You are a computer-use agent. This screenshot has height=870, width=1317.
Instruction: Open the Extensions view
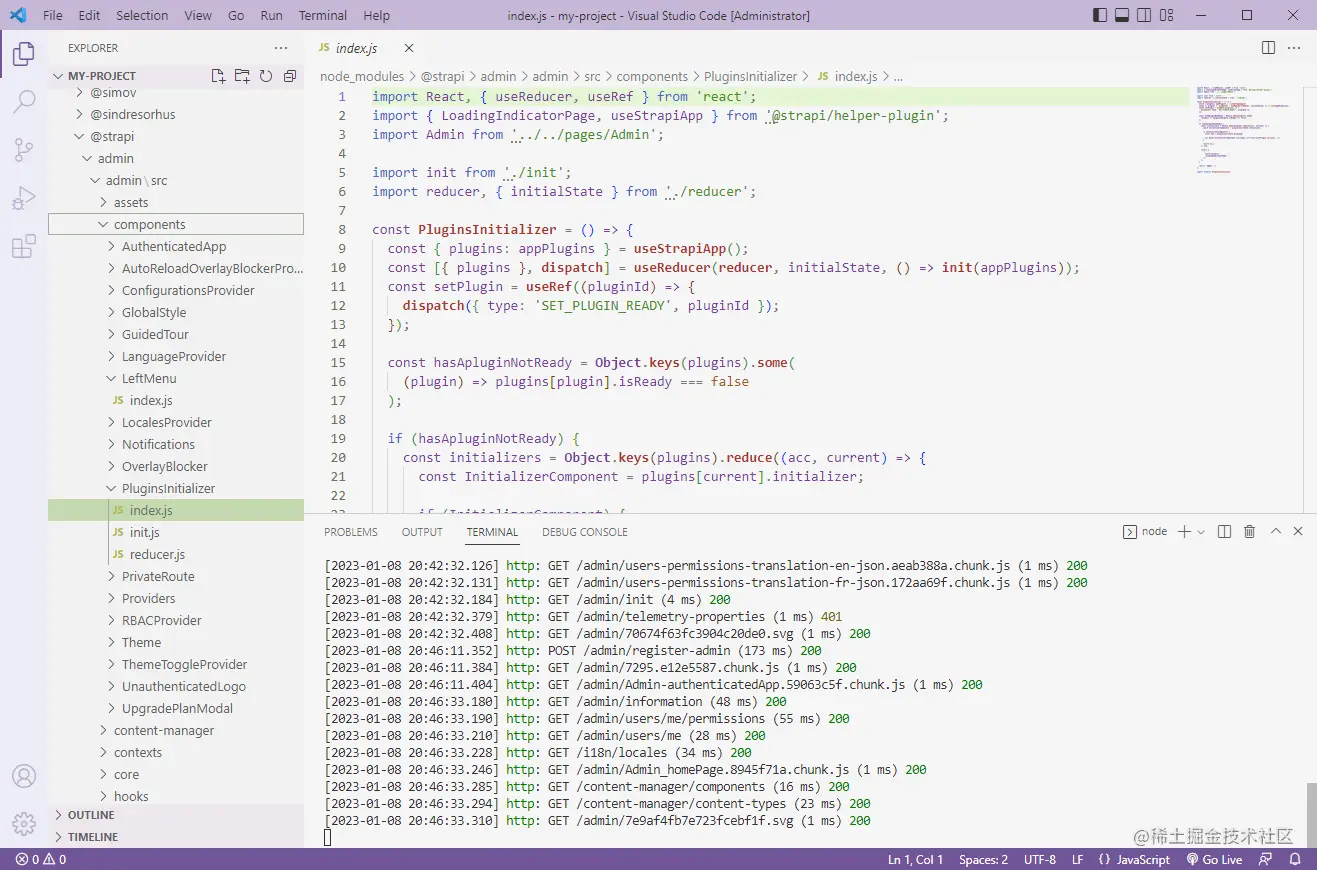pos(24,246)
